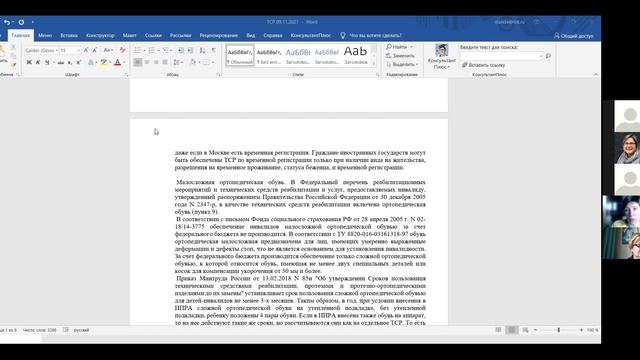Click the Найти find button
This screenshot has height=360, width=640.
[397, 47]
